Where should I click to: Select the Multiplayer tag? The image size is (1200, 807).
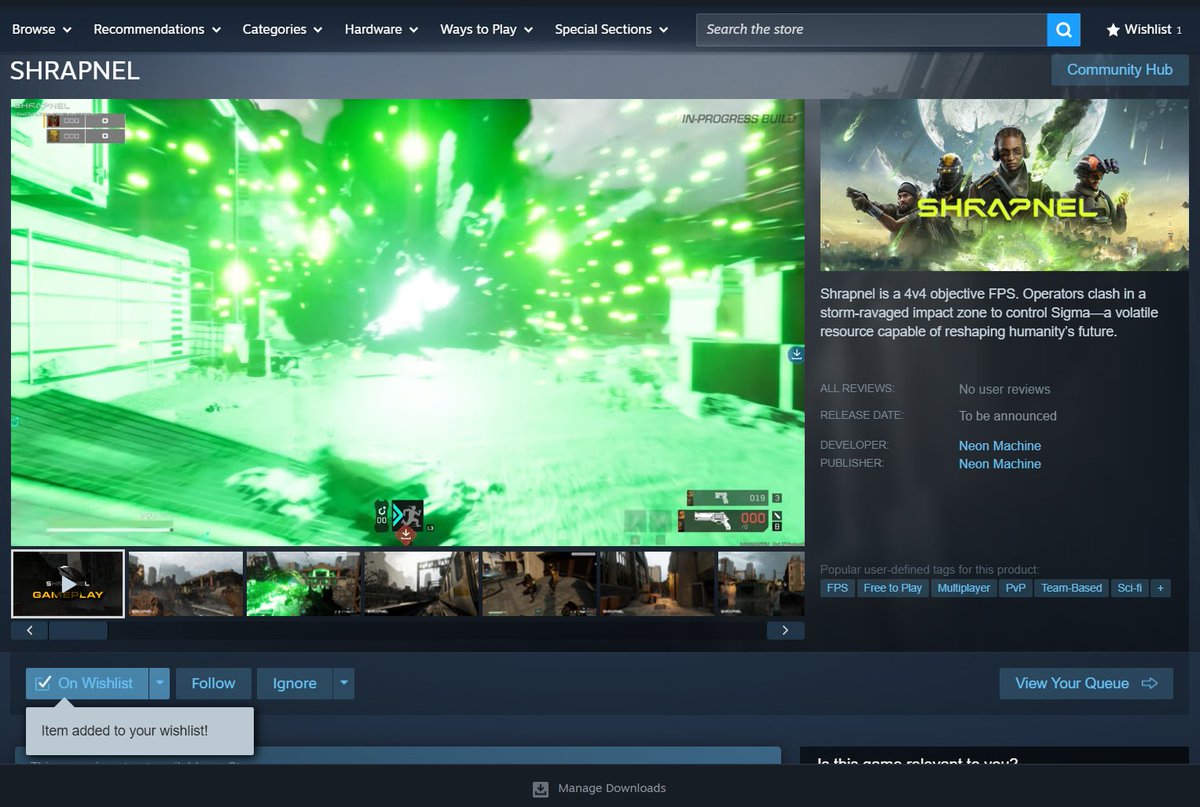point(964,588)
